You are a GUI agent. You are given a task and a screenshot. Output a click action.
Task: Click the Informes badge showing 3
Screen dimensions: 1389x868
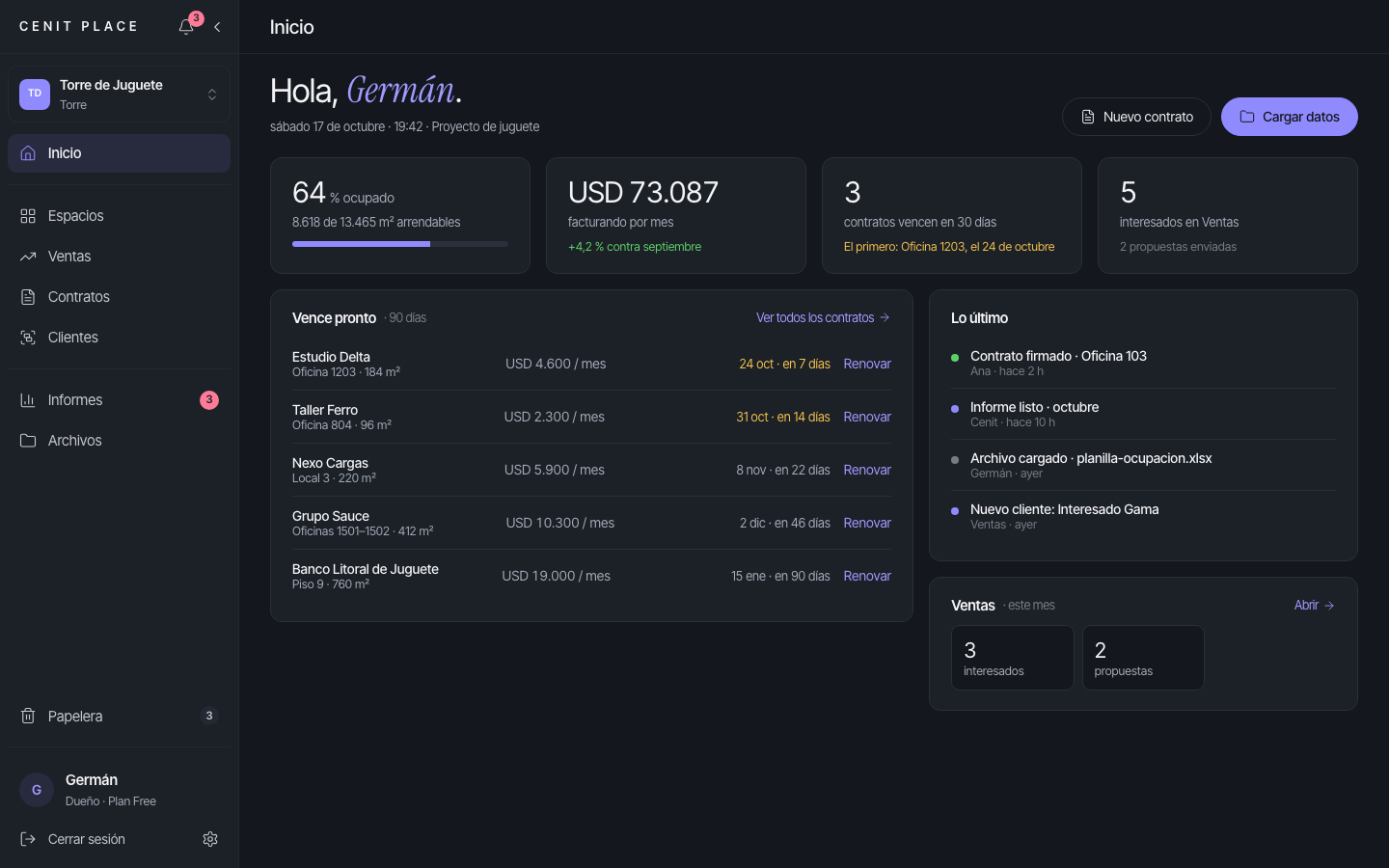pyautogui.click(x=209, y=400)
